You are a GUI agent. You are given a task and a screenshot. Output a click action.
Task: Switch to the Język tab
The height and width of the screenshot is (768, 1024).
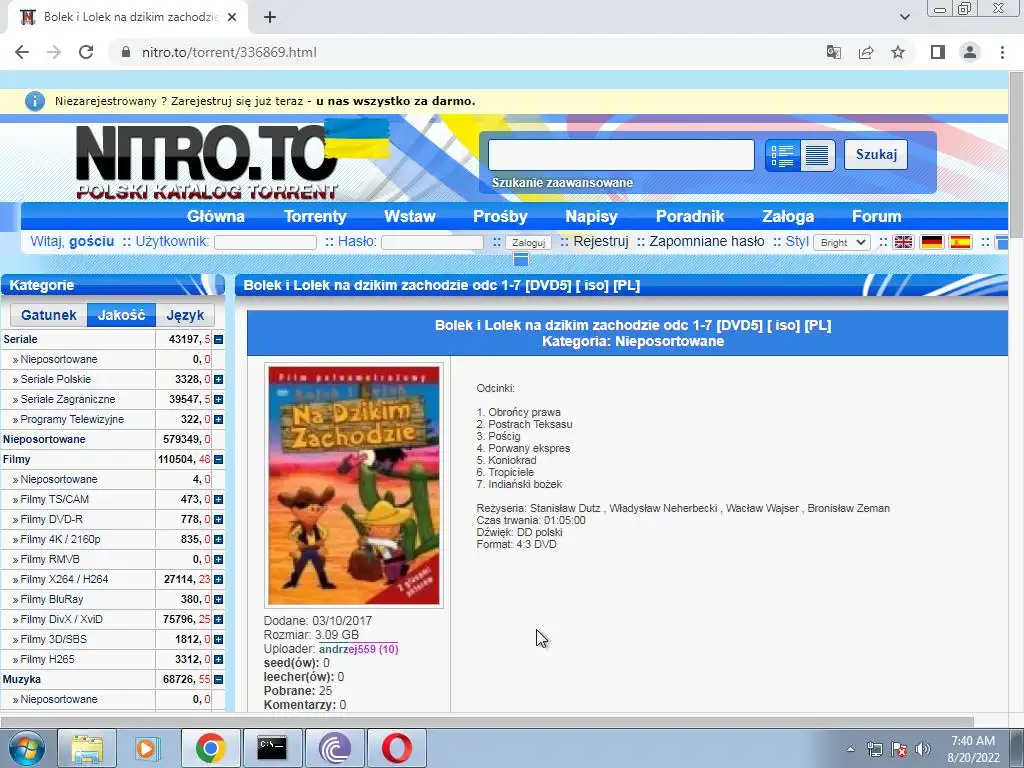(185, 315)
